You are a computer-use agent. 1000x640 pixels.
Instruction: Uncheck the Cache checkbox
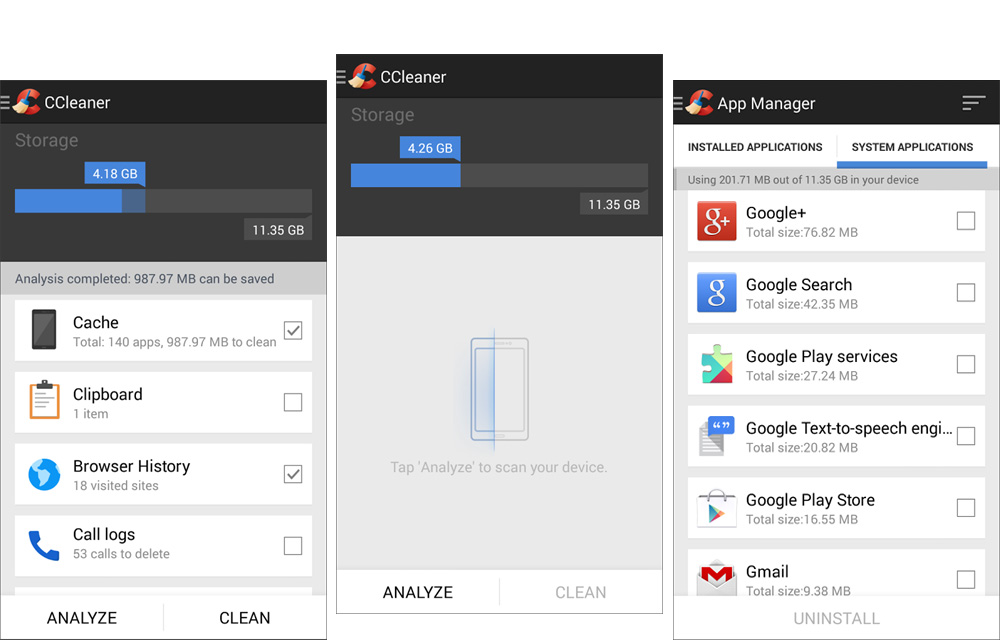tap(293, 330)
